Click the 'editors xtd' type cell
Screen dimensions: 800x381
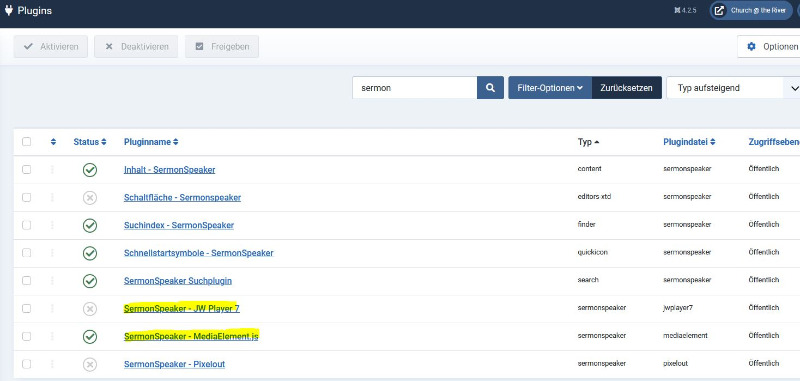click(594, 196)
